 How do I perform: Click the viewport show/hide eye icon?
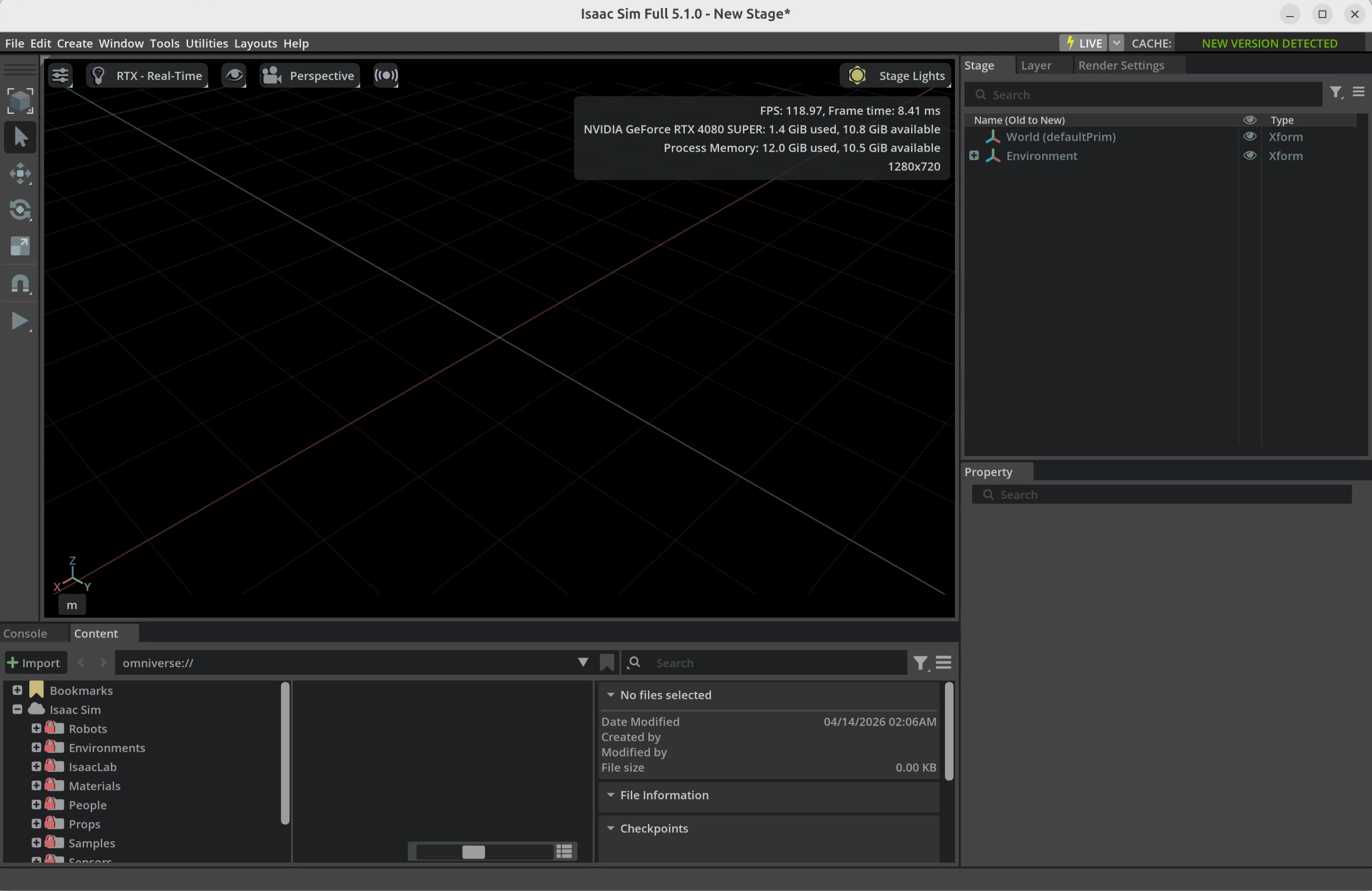[x=233, y=76]
